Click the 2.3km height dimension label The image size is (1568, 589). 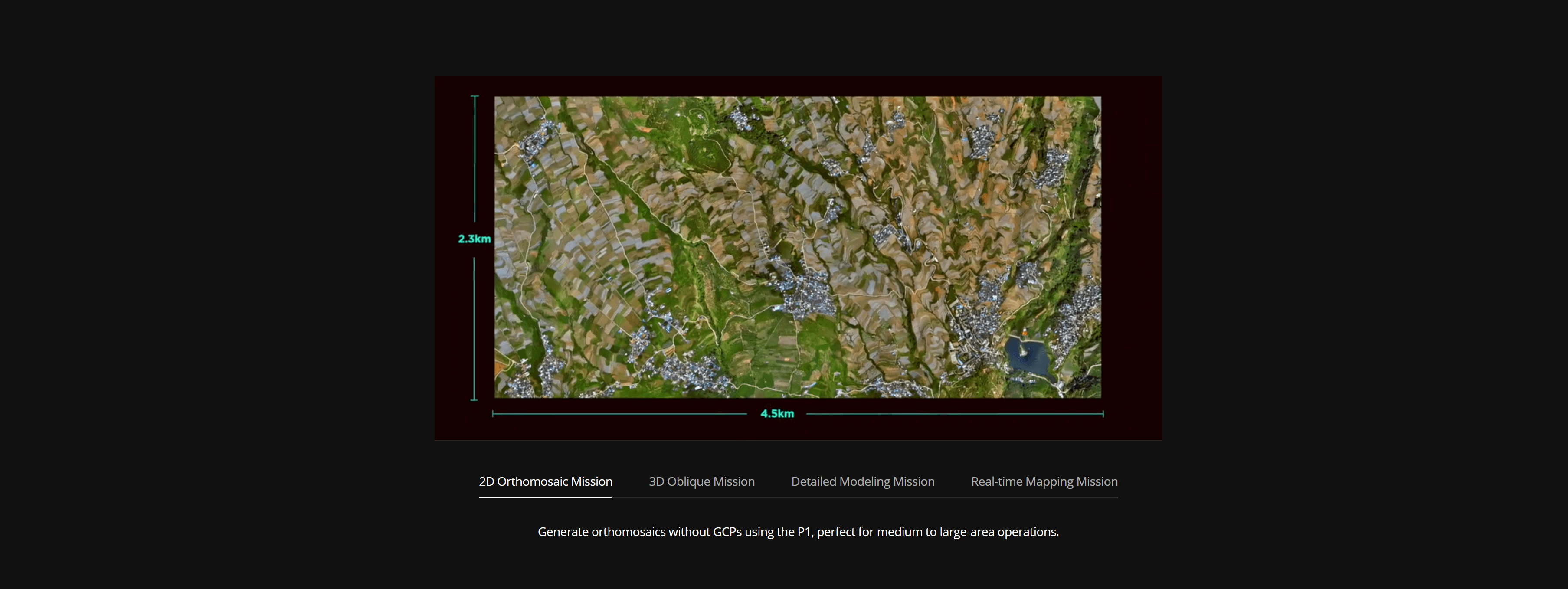coord(474,239)
